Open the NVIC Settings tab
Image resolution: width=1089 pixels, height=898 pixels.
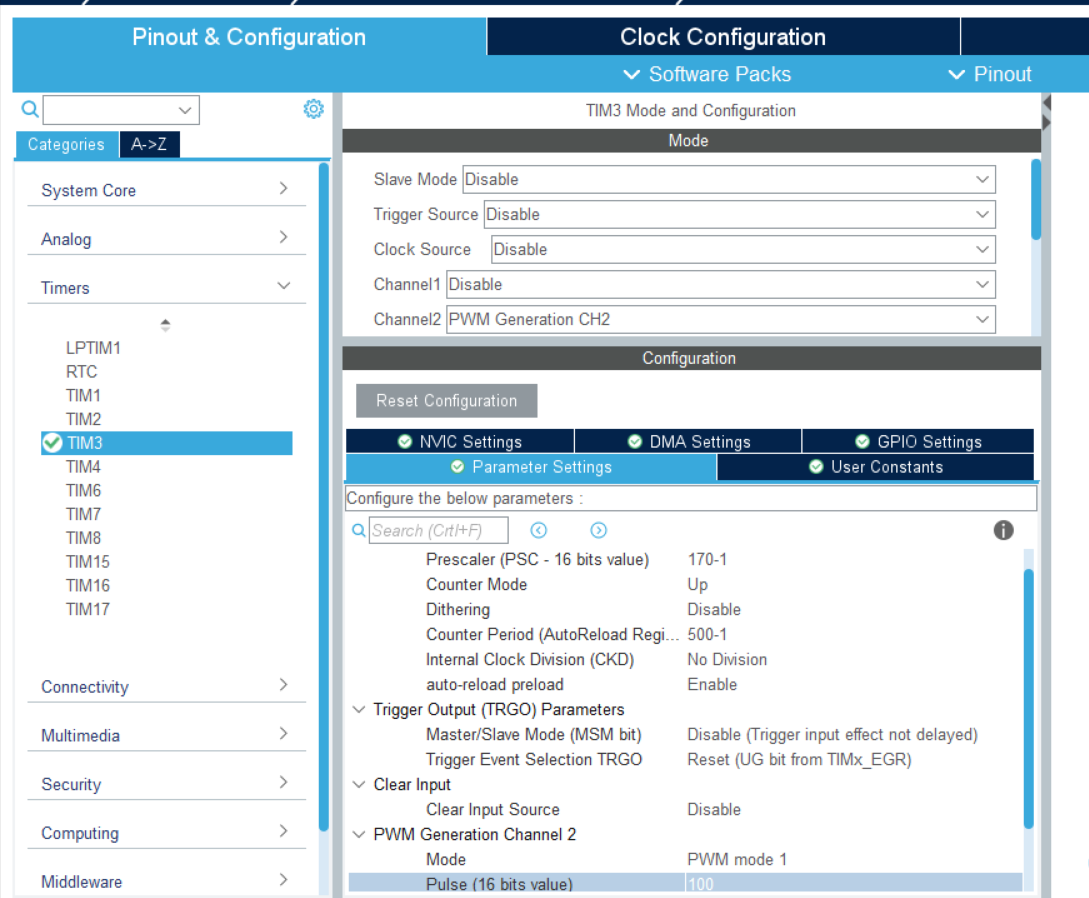pos(460,442)
